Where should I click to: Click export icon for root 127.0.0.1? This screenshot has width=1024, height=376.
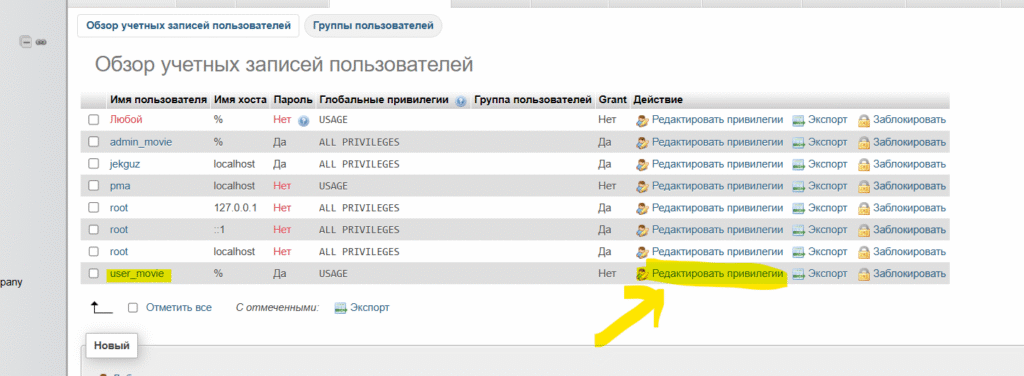pos(798,208)
